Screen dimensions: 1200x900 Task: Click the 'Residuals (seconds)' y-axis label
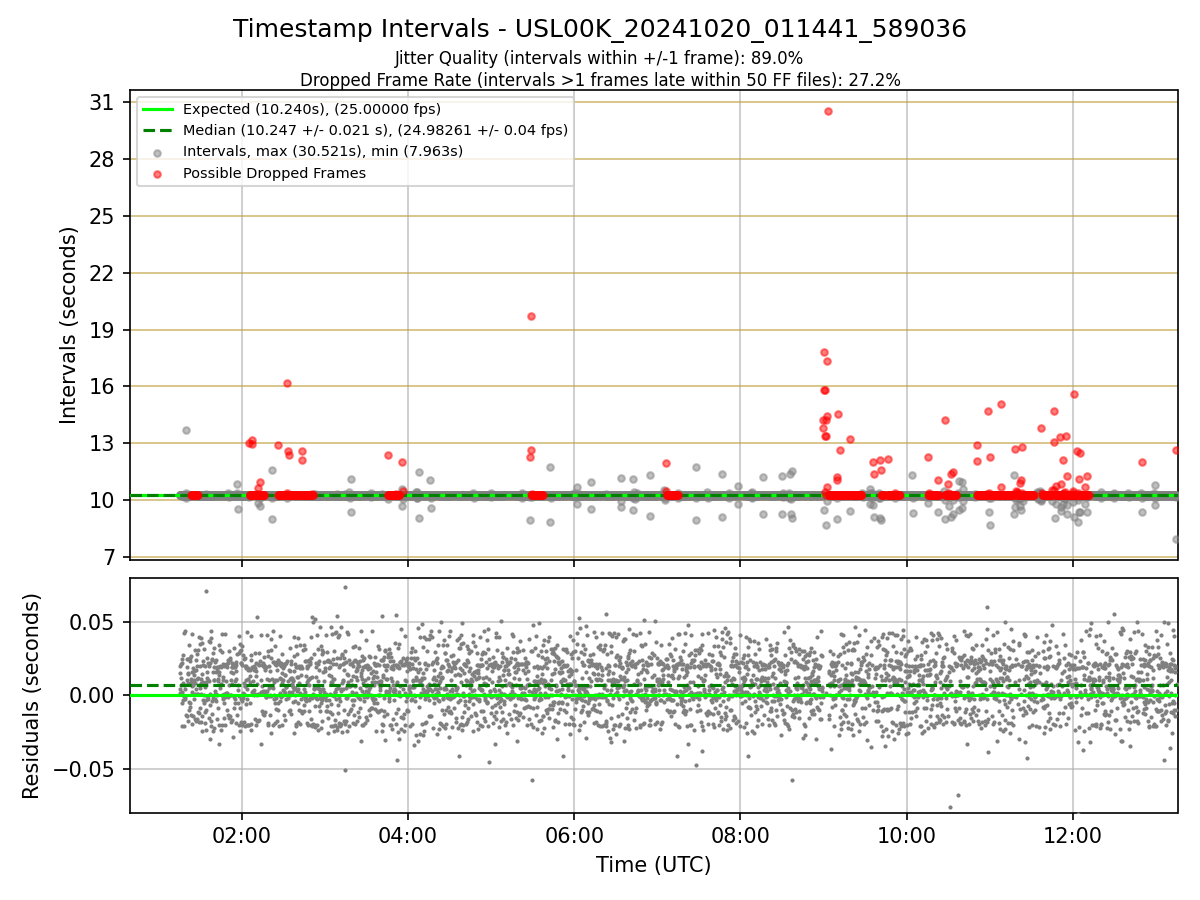[31, 696]
